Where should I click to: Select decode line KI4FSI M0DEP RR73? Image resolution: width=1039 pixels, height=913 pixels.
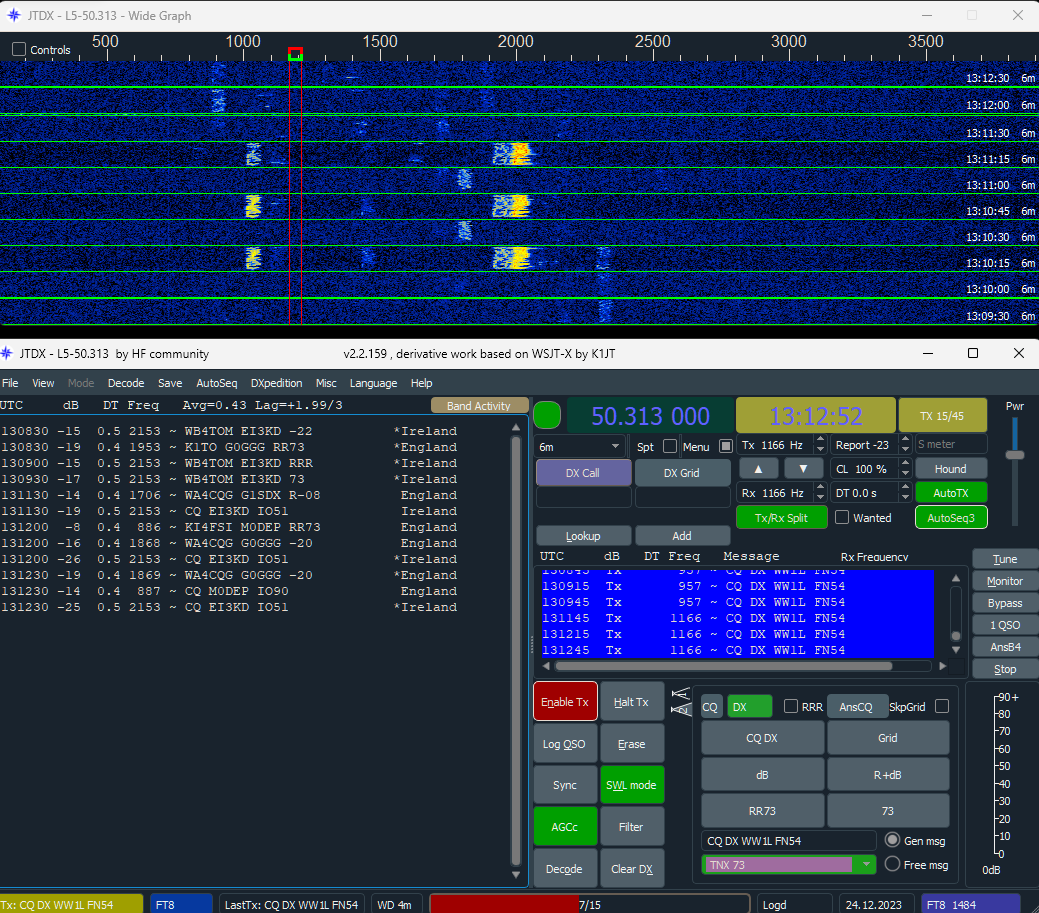click(229, 527)
